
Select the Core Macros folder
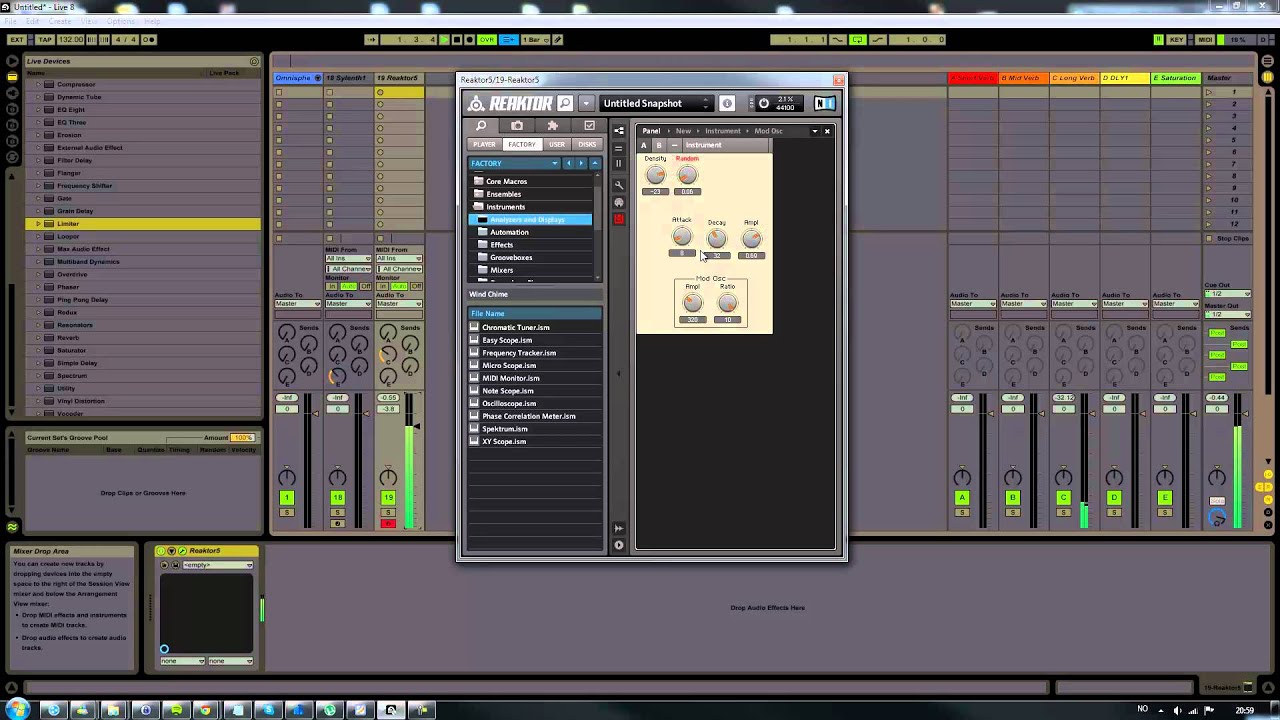pyautogui.click(x=506, y=182)
